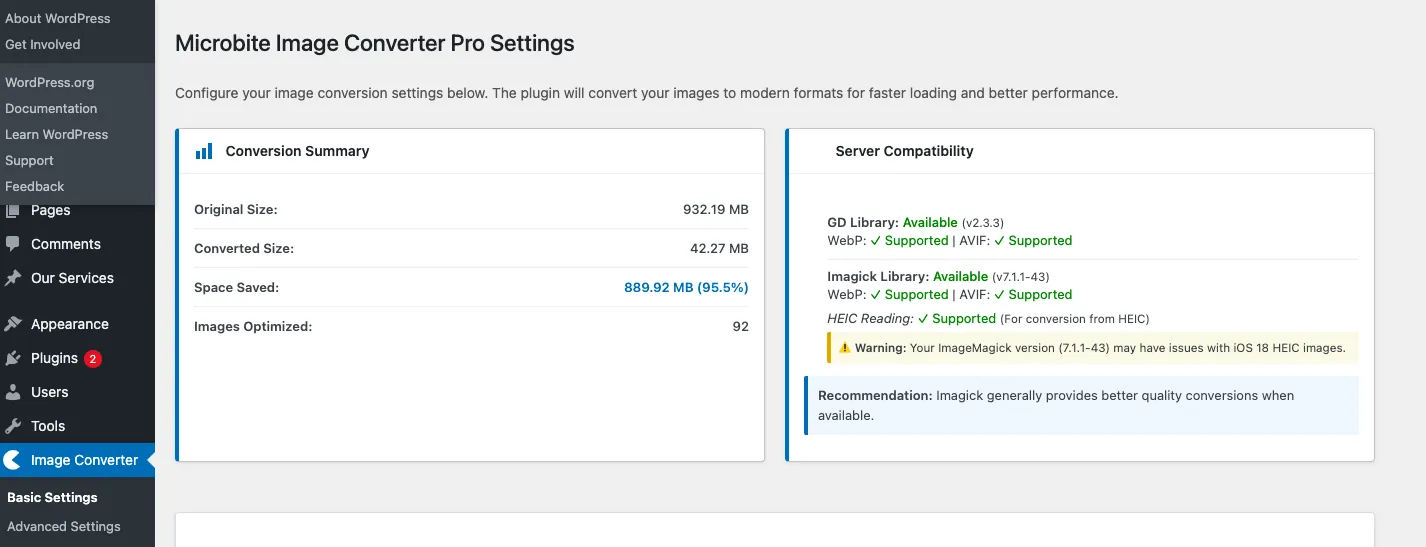Image resolution: width=1426 pixels, height=547 pixels.
Task: Click the Images Optimized label
Action: 253,326
